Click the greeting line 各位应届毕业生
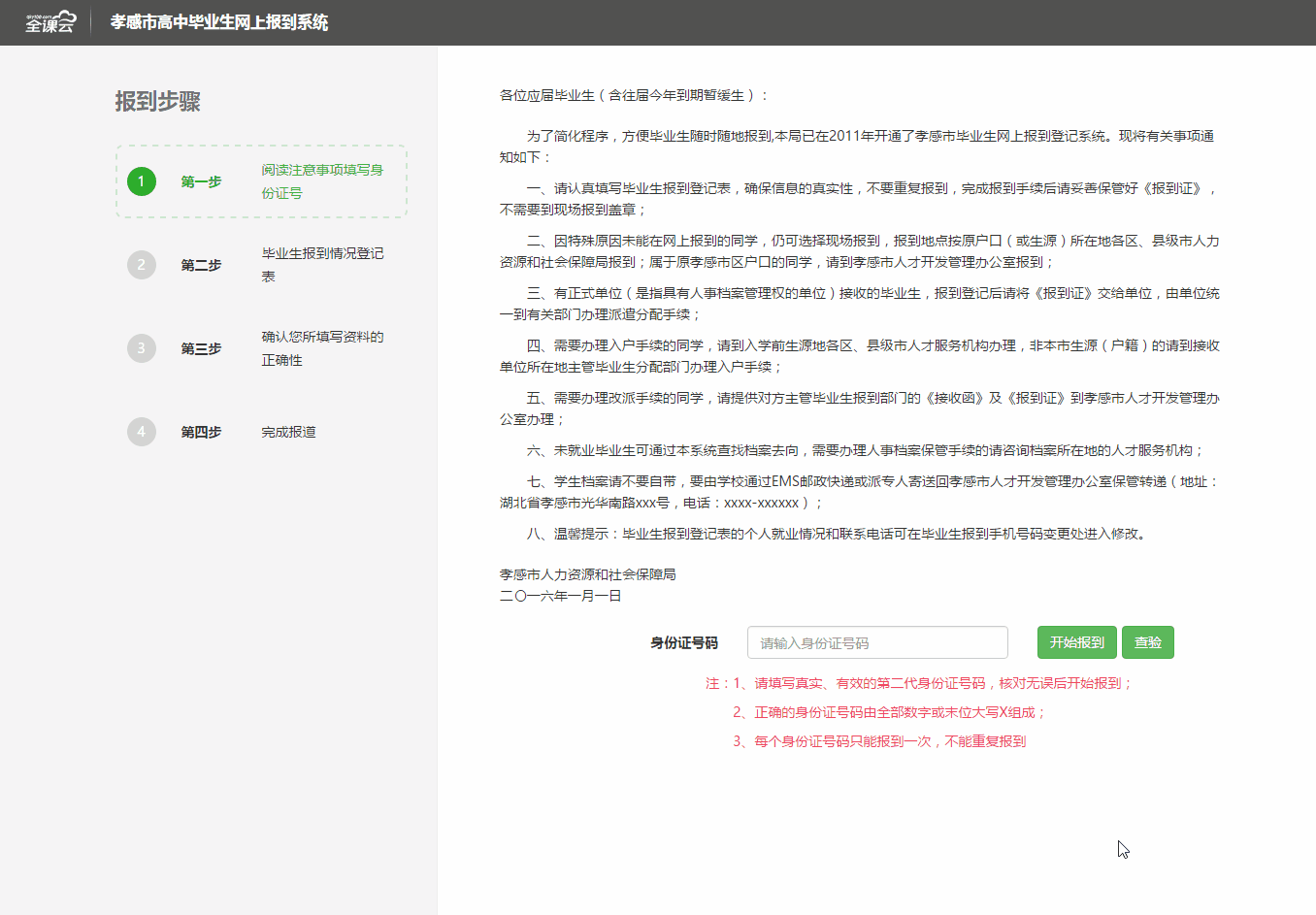 (x=635, y=95)
